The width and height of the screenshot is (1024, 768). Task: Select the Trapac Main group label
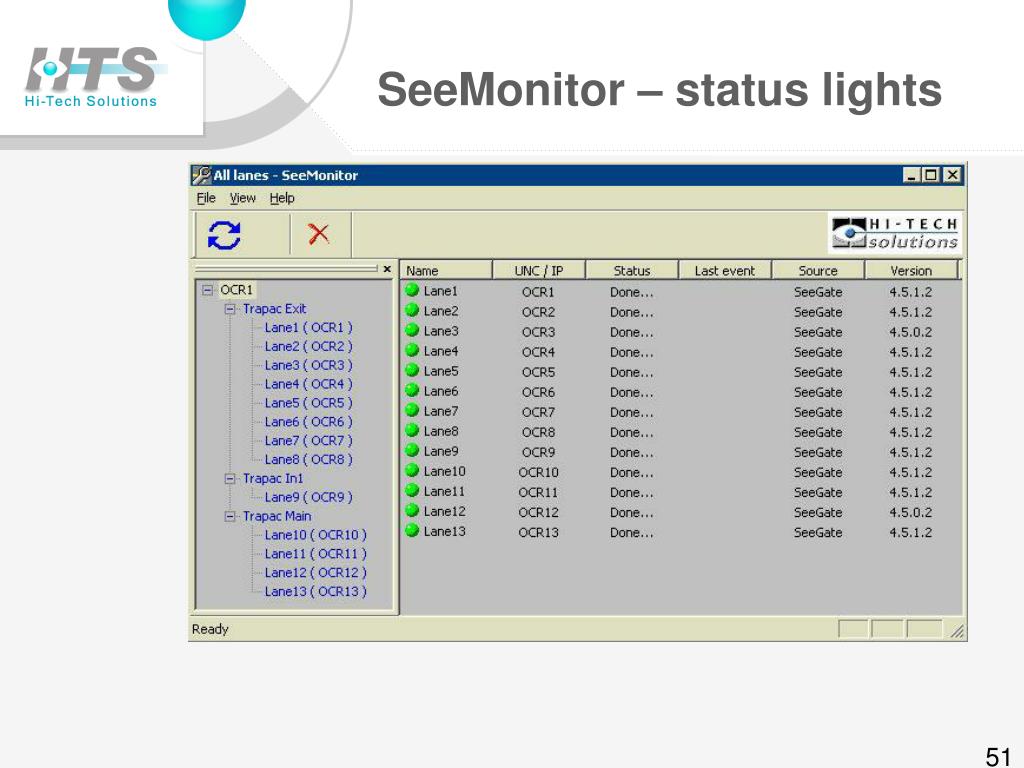(277, 517)
